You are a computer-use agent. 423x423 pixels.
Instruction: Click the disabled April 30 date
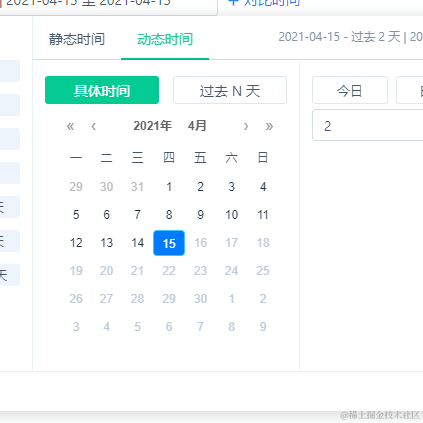pos(200,299)
